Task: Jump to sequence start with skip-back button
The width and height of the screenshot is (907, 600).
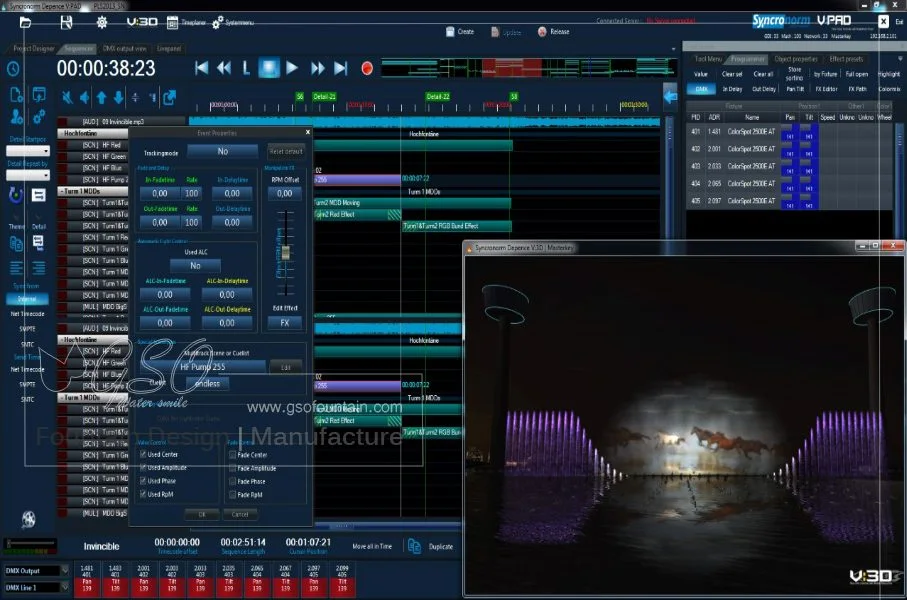Action: (201, 68)
